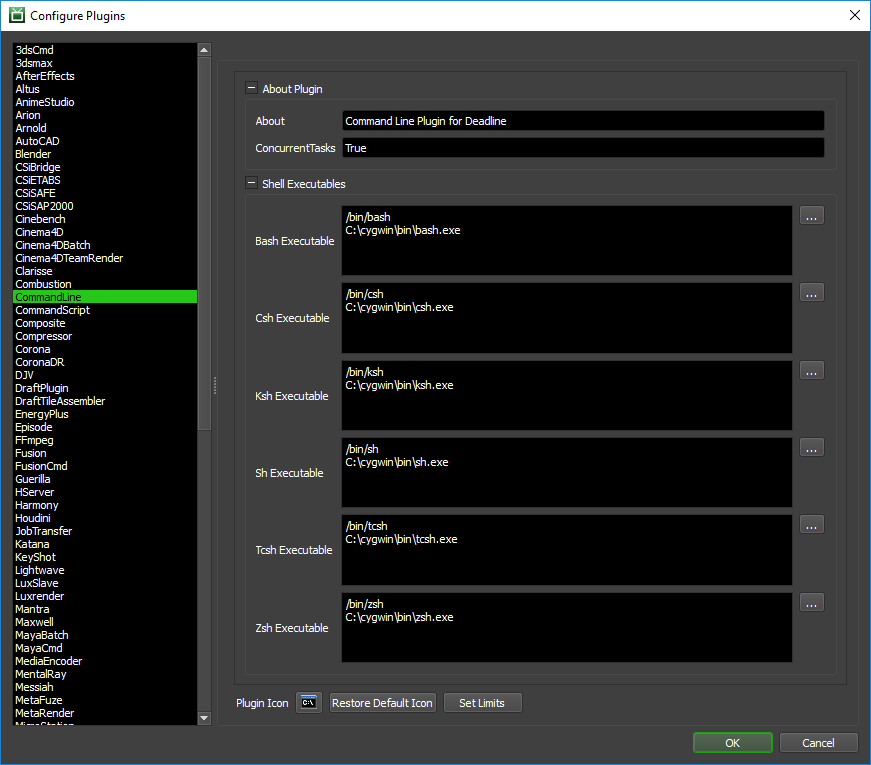Select the Compressor plugin
The width and height of the screenshot is (871, 765).
tap(105, 336)
